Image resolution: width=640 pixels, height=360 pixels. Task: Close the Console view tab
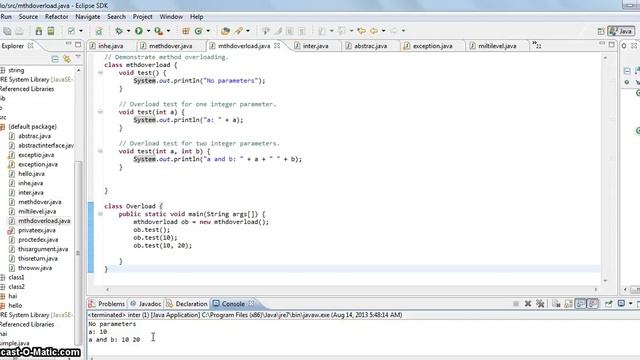(x=251, y=303)
